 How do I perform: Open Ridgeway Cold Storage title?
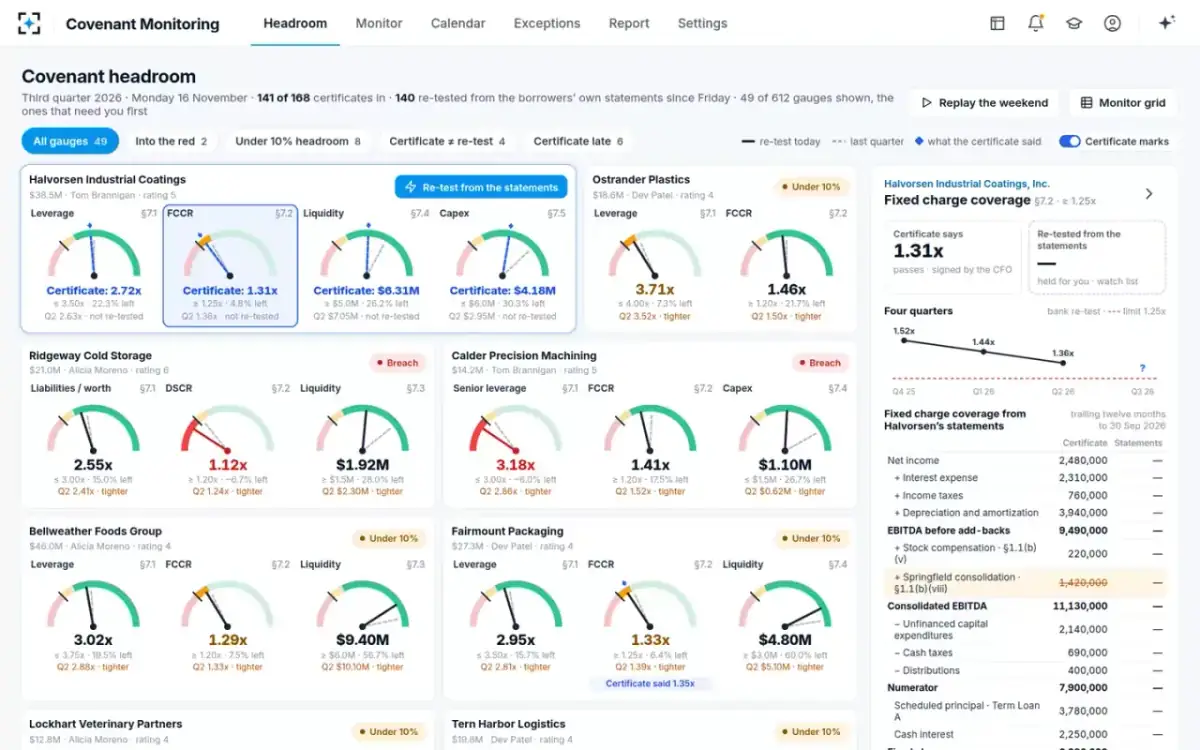pos(90,356)
